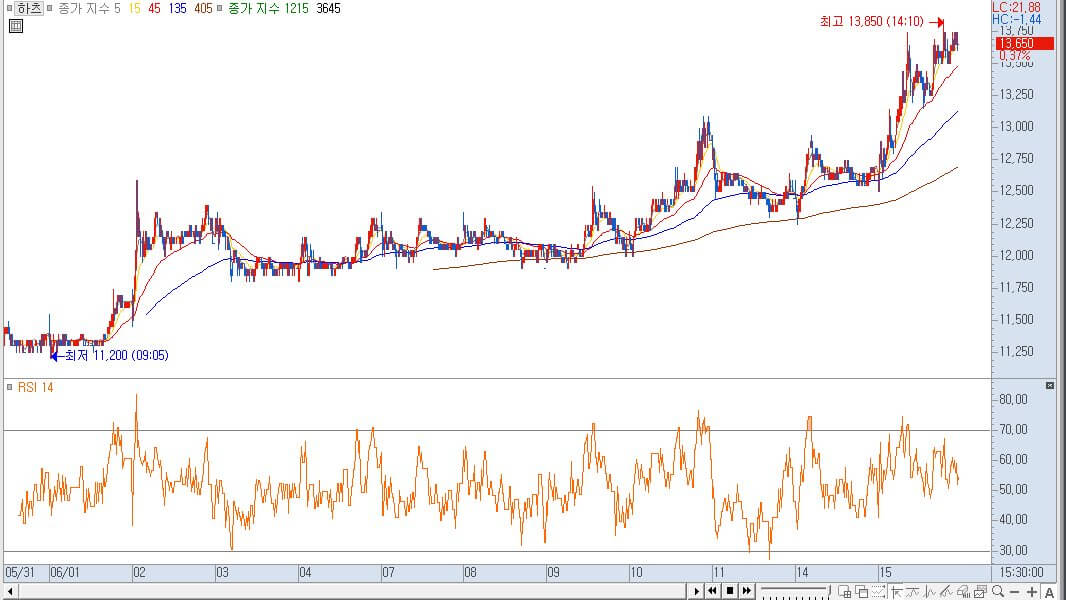The height and width of the screenshot is (600, 1066).
Task: Click the stop button in the bottom toolbar
Action: click(x=729, y=591)
